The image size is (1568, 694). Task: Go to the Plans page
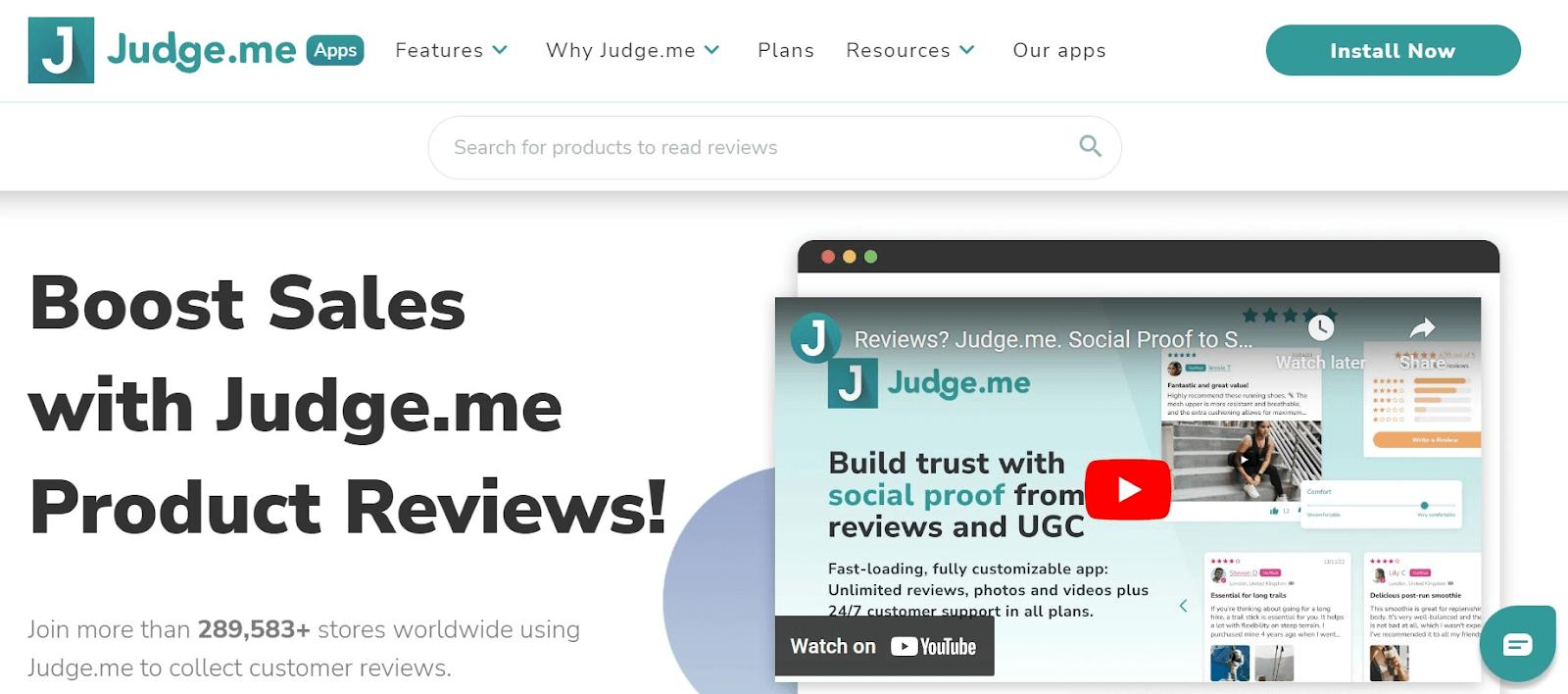(786, 50)
